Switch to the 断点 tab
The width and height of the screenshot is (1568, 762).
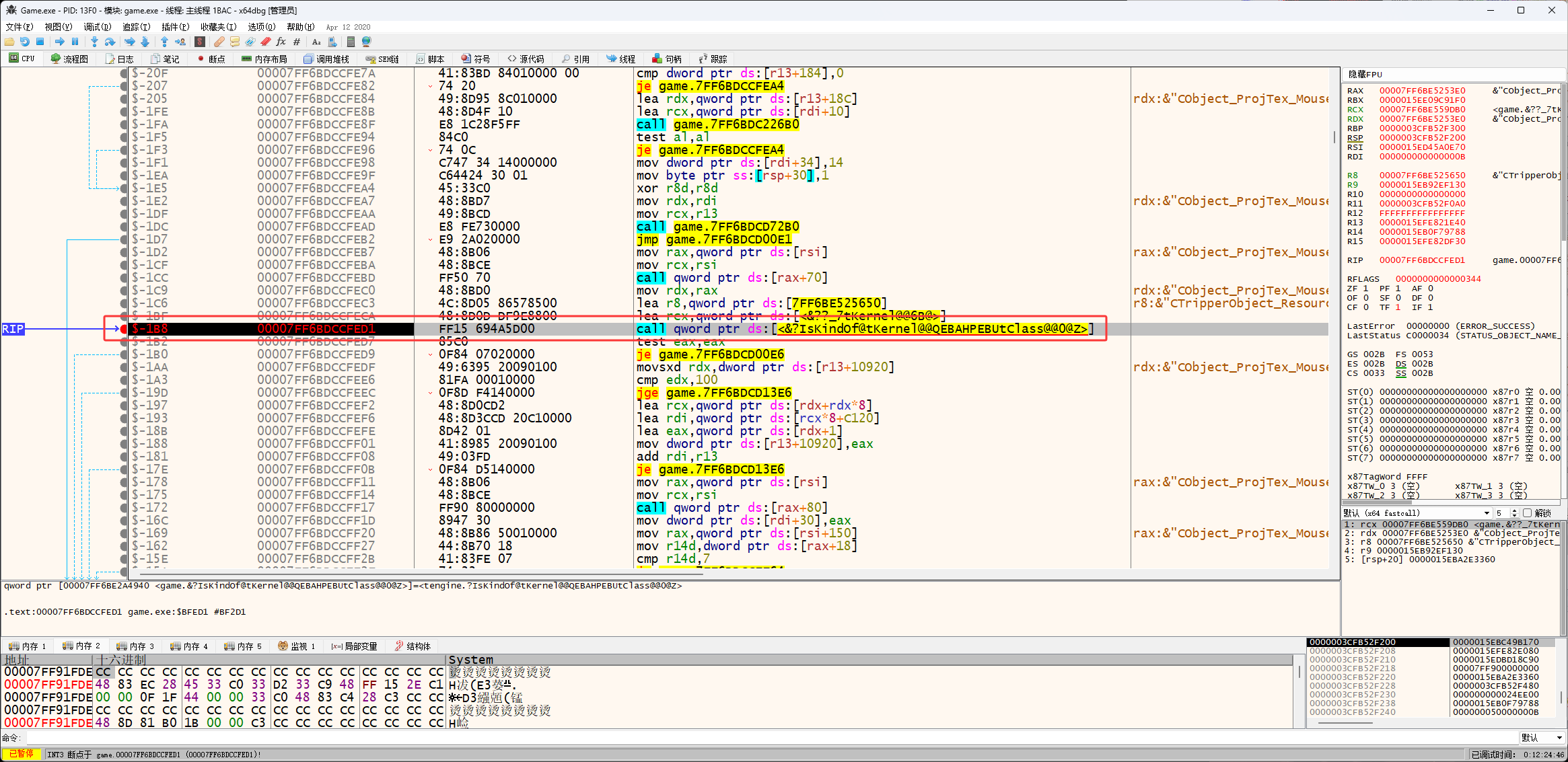pyautogui.click(x=211, y=59)
